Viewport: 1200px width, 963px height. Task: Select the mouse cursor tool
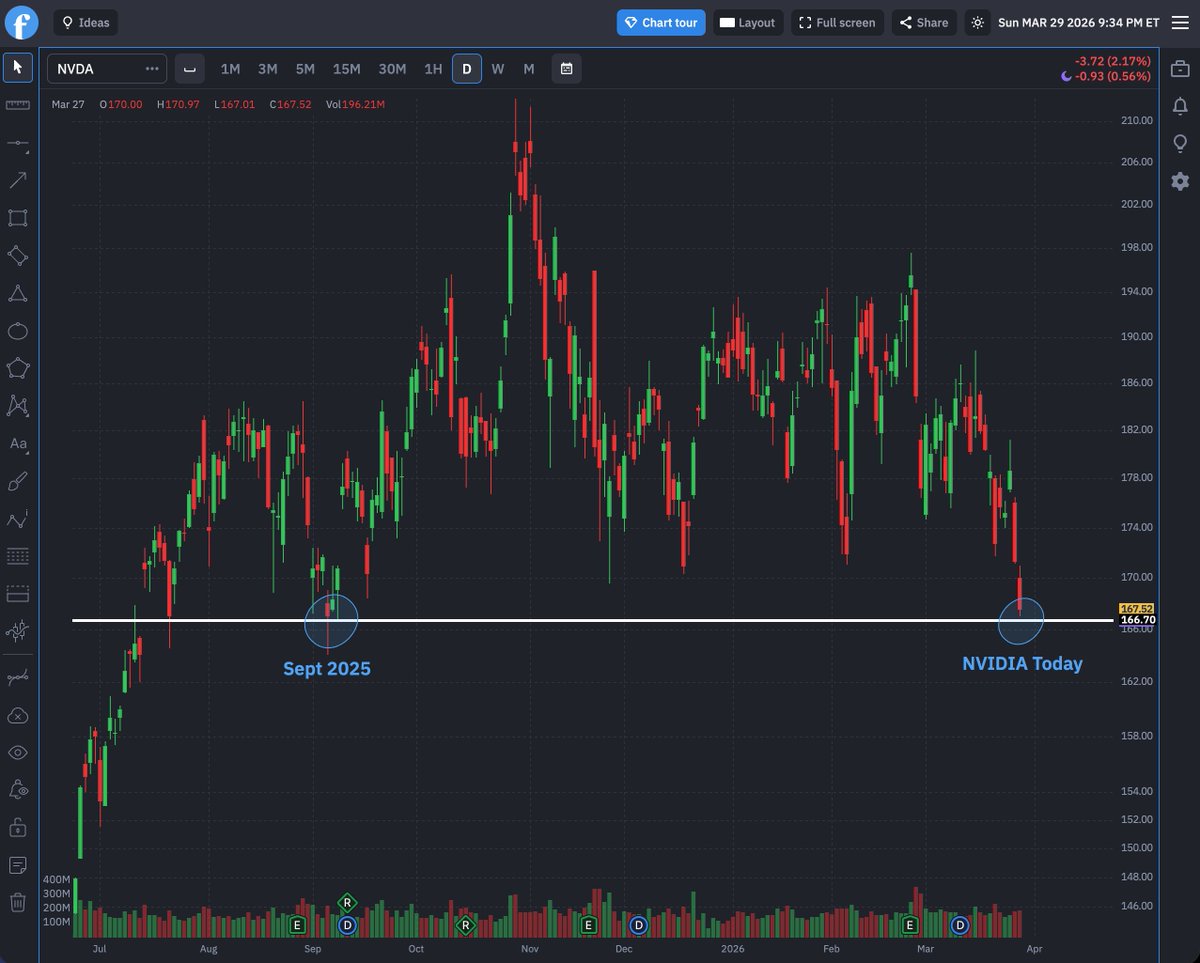tap(17, 67)
